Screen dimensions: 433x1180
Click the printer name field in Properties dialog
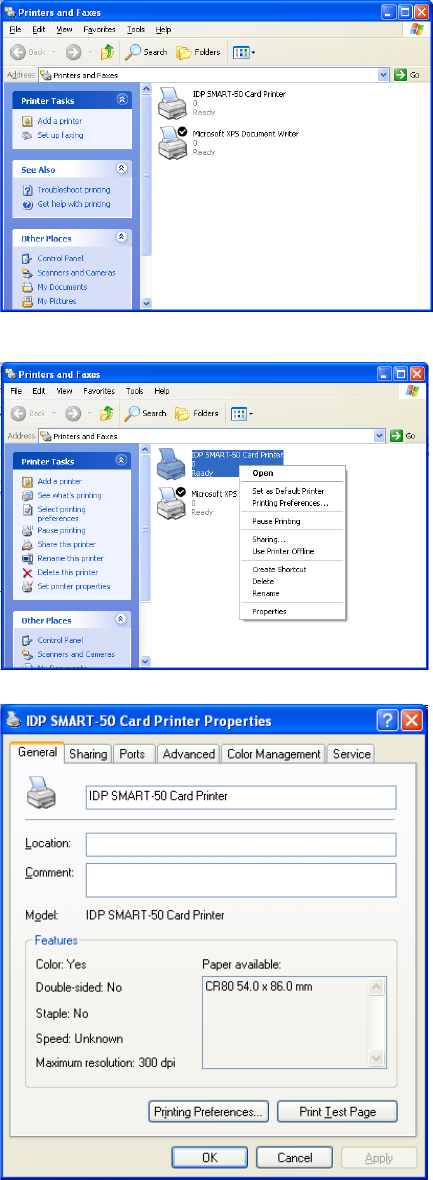(x=241, y=797)
